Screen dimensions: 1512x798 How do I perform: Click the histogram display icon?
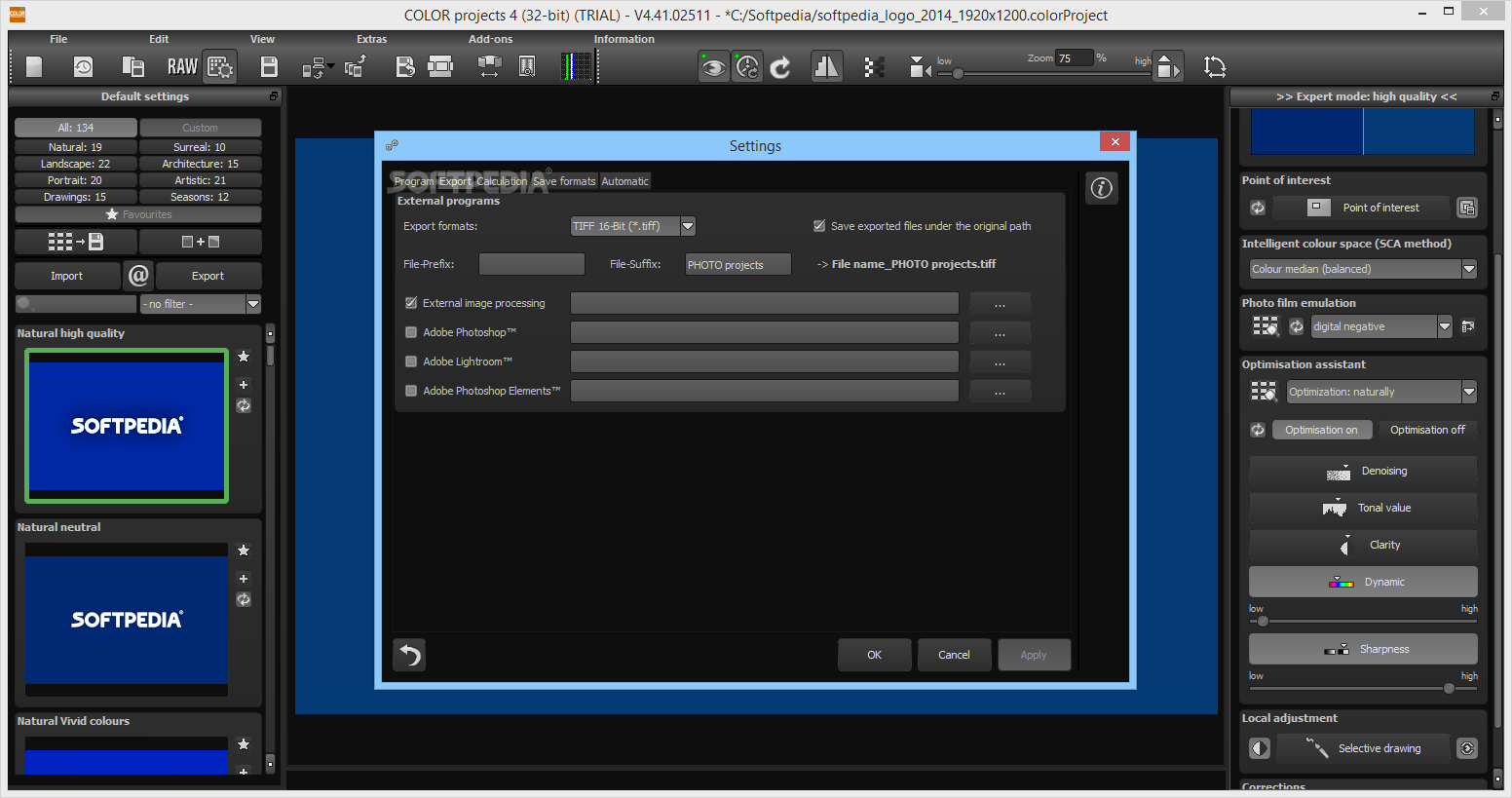pyautogui.click(x=577, y=66)
